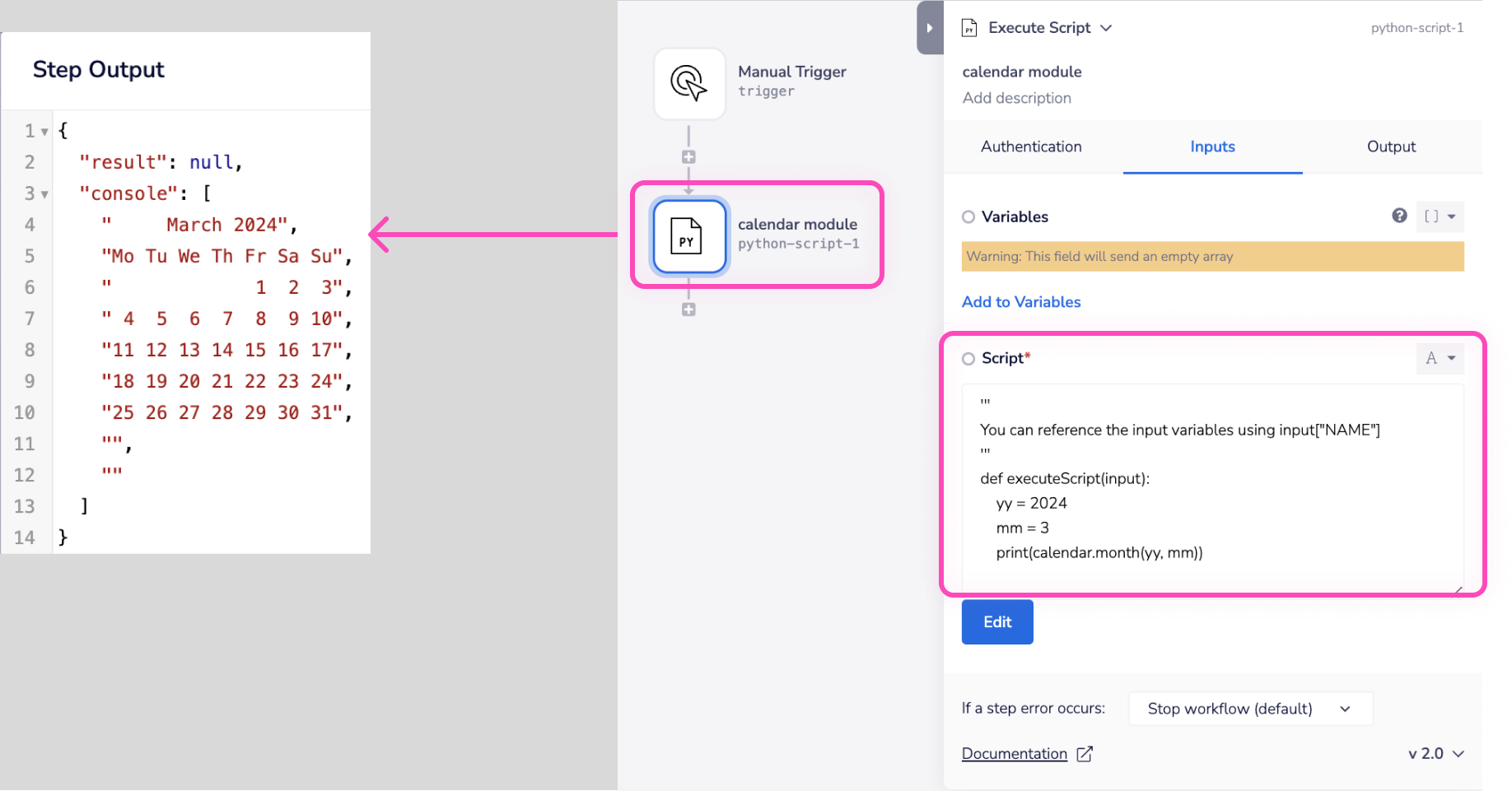Image resolution: width=1512 pixels, height=791 pixels.
Task: Open Script text type dropdown
Action: [1440, 358]
